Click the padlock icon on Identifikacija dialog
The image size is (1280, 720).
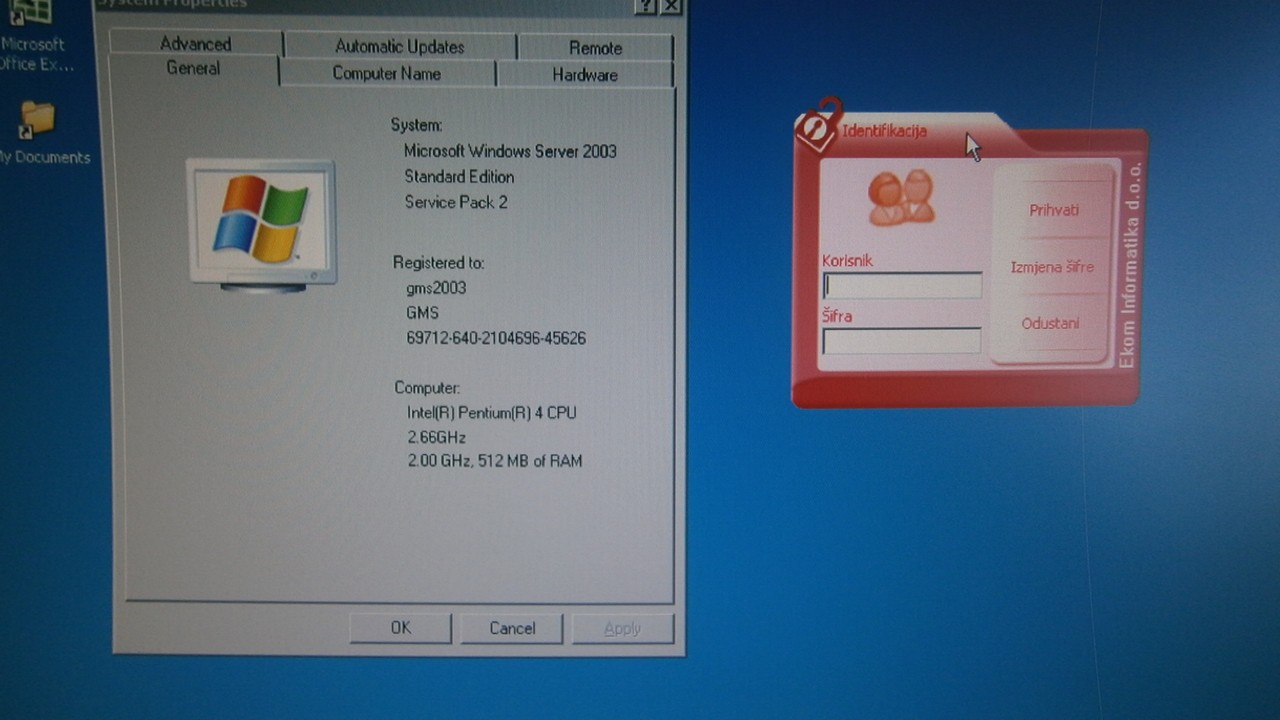coord(818,125)
